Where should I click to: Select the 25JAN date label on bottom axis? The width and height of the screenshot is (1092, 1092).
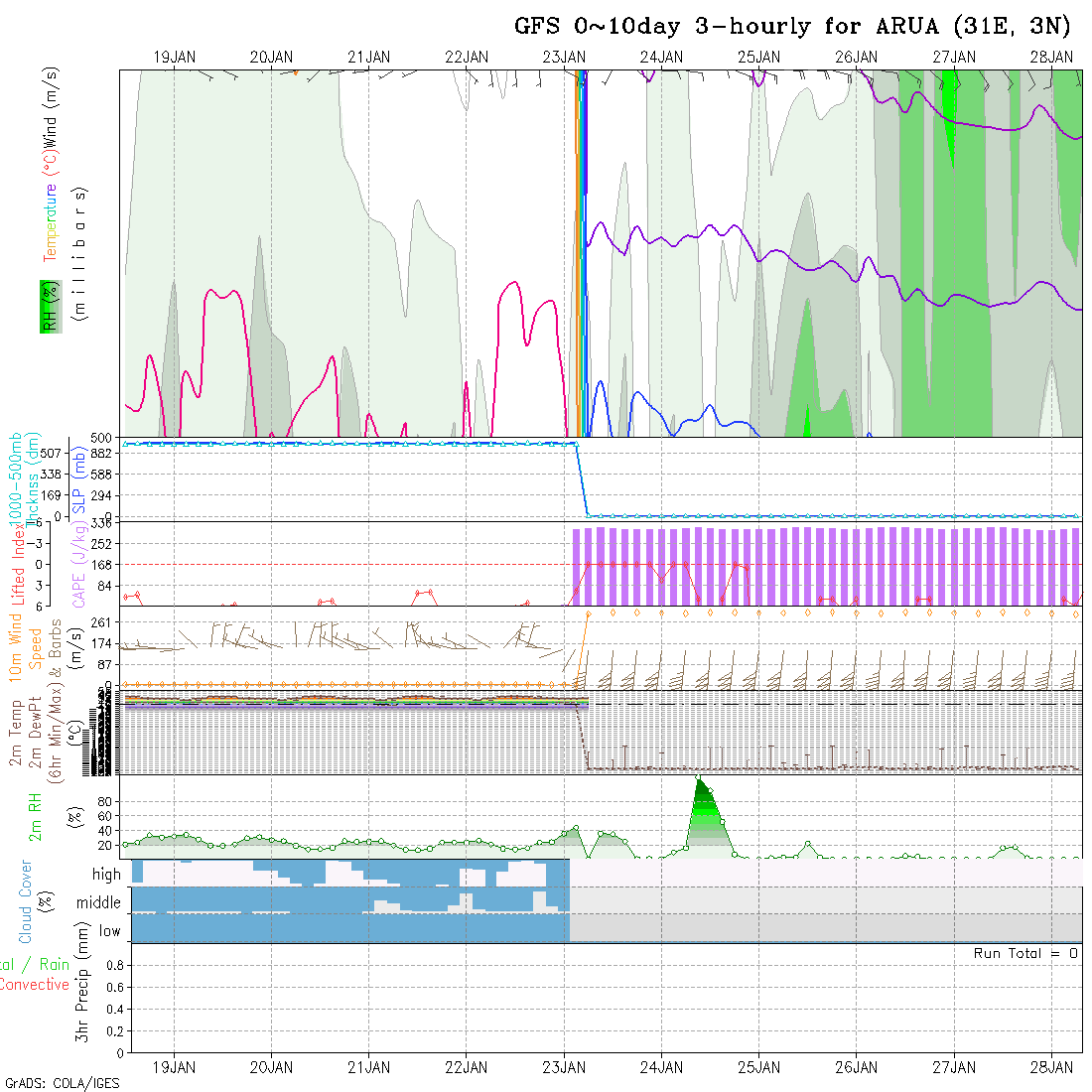point(758,1067)
